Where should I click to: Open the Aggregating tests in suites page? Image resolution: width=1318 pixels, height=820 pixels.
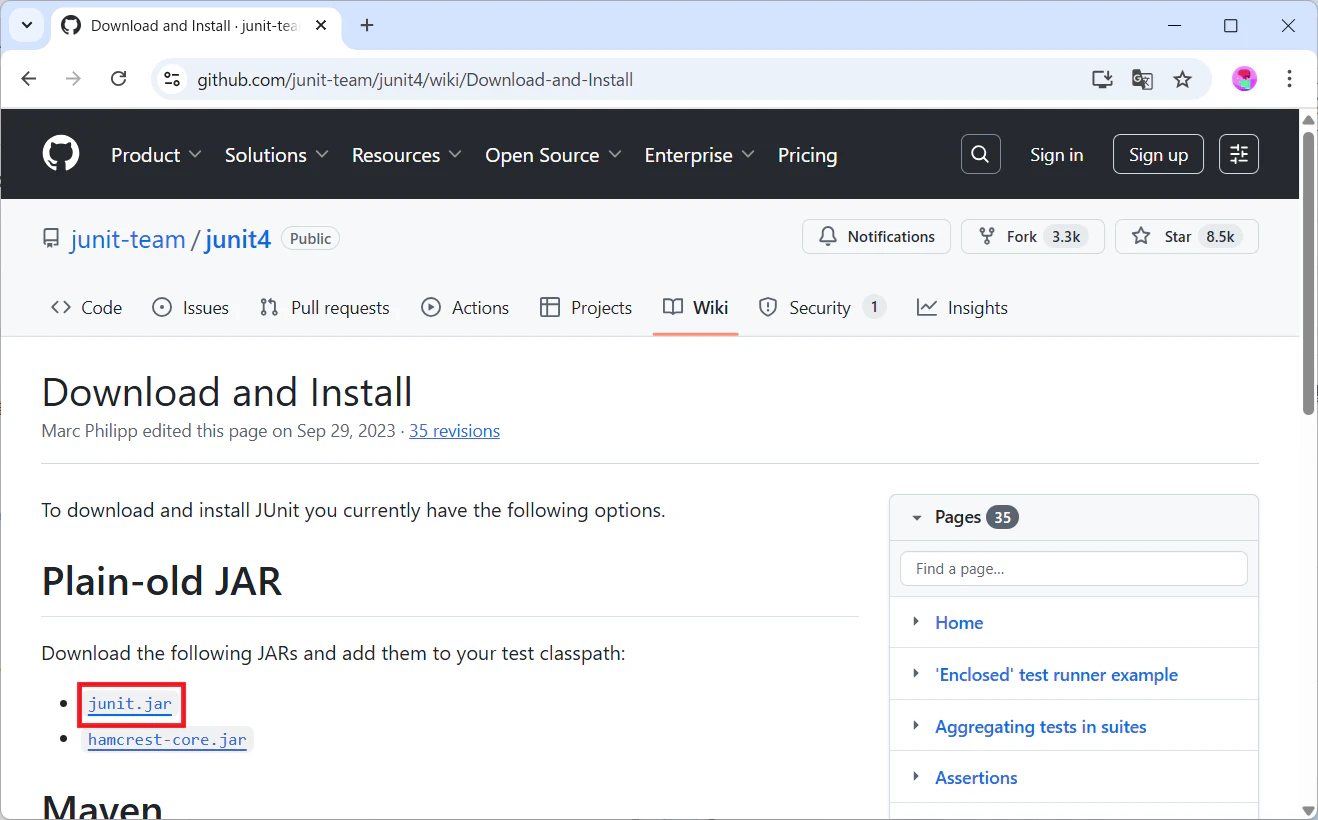click(1041, 727)
